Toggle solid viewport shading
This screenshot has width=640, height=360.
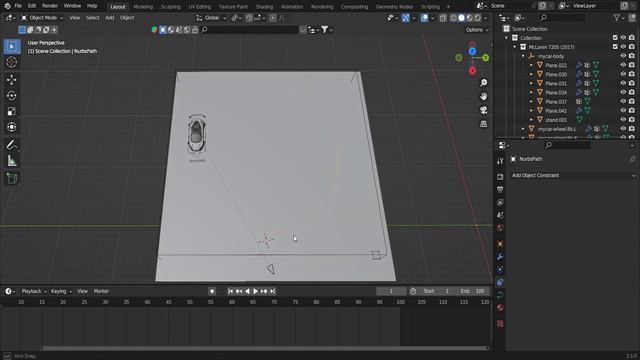click(462, 18)
